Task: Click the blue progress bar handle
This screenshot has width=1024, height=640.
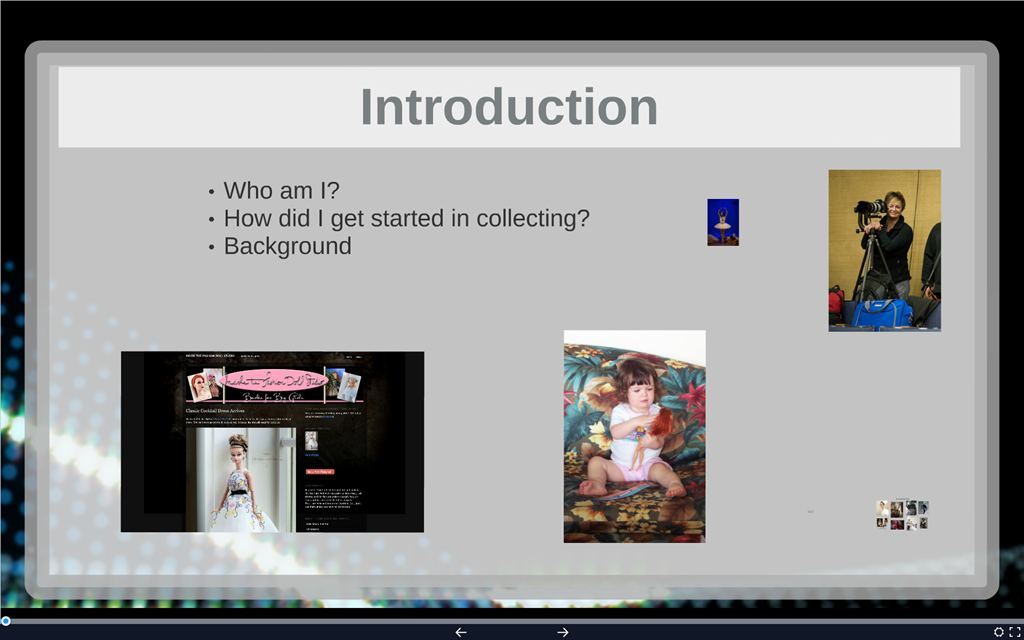Action: tap(5, 621)
